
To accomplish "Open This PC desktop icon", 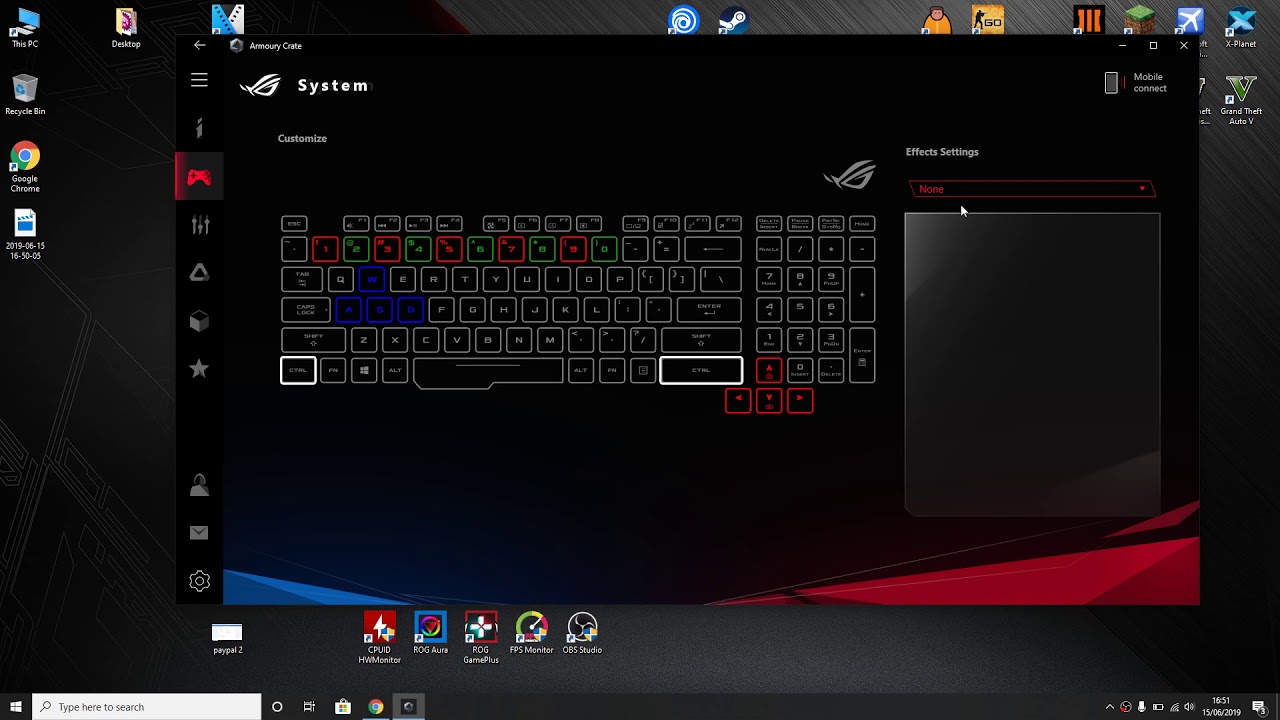I will (25, 28).
